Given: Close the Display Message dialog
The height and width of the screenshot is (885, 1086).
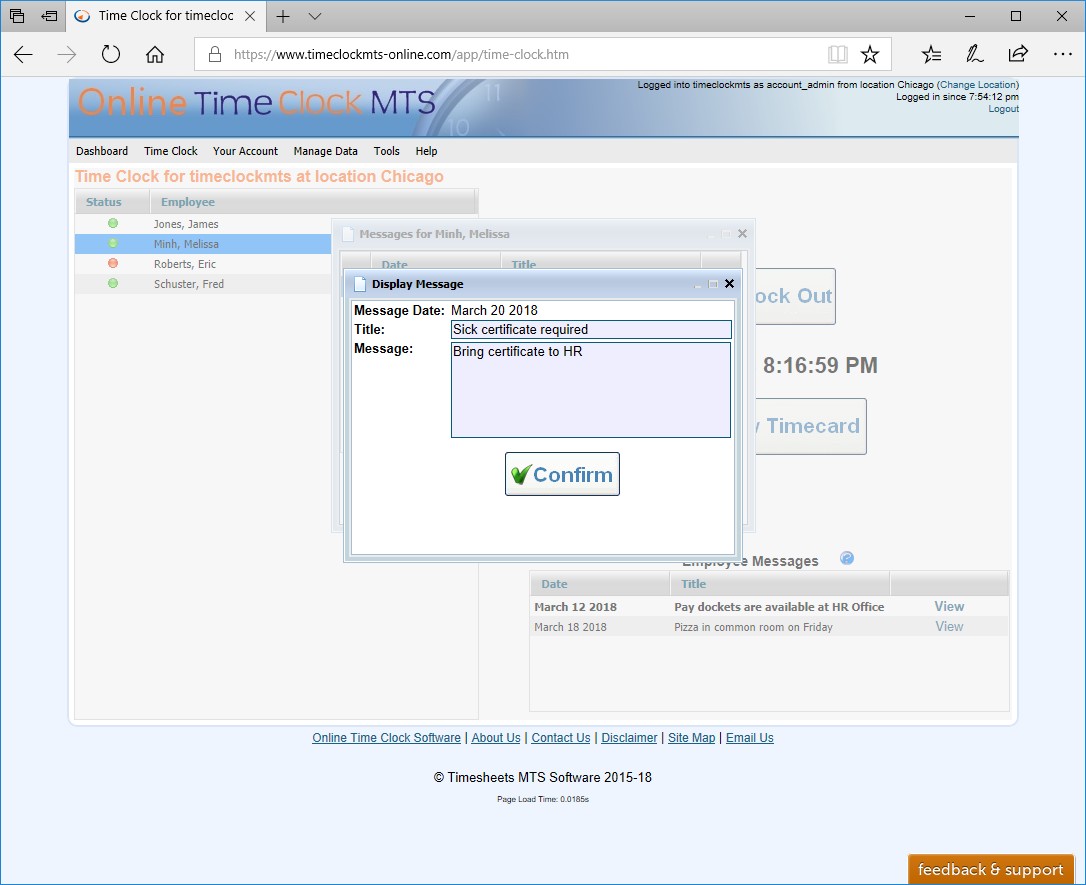Looking at the screenshot, I should 729,284.
